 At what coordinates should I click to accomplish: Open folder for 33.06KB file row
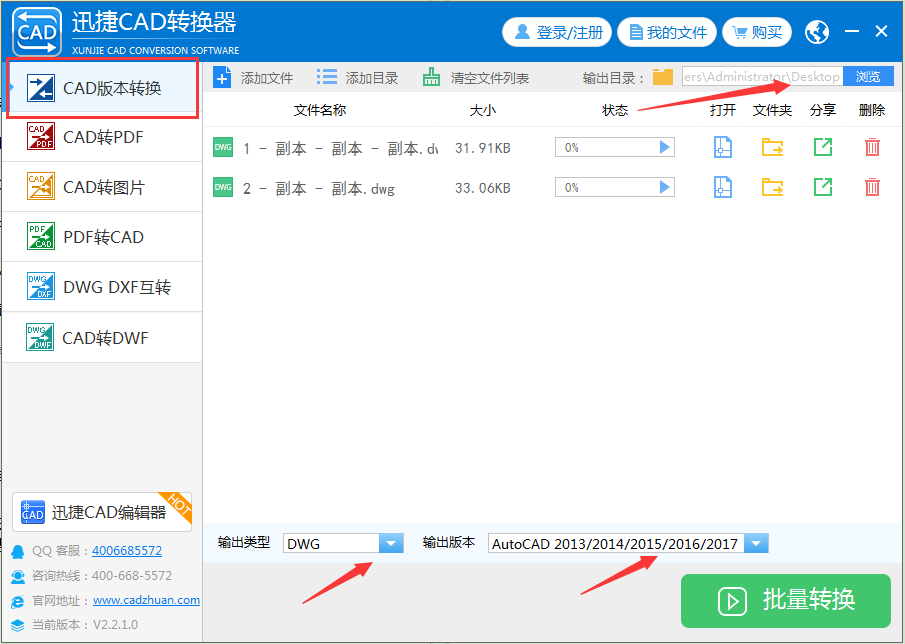click(x=772, y=187)
